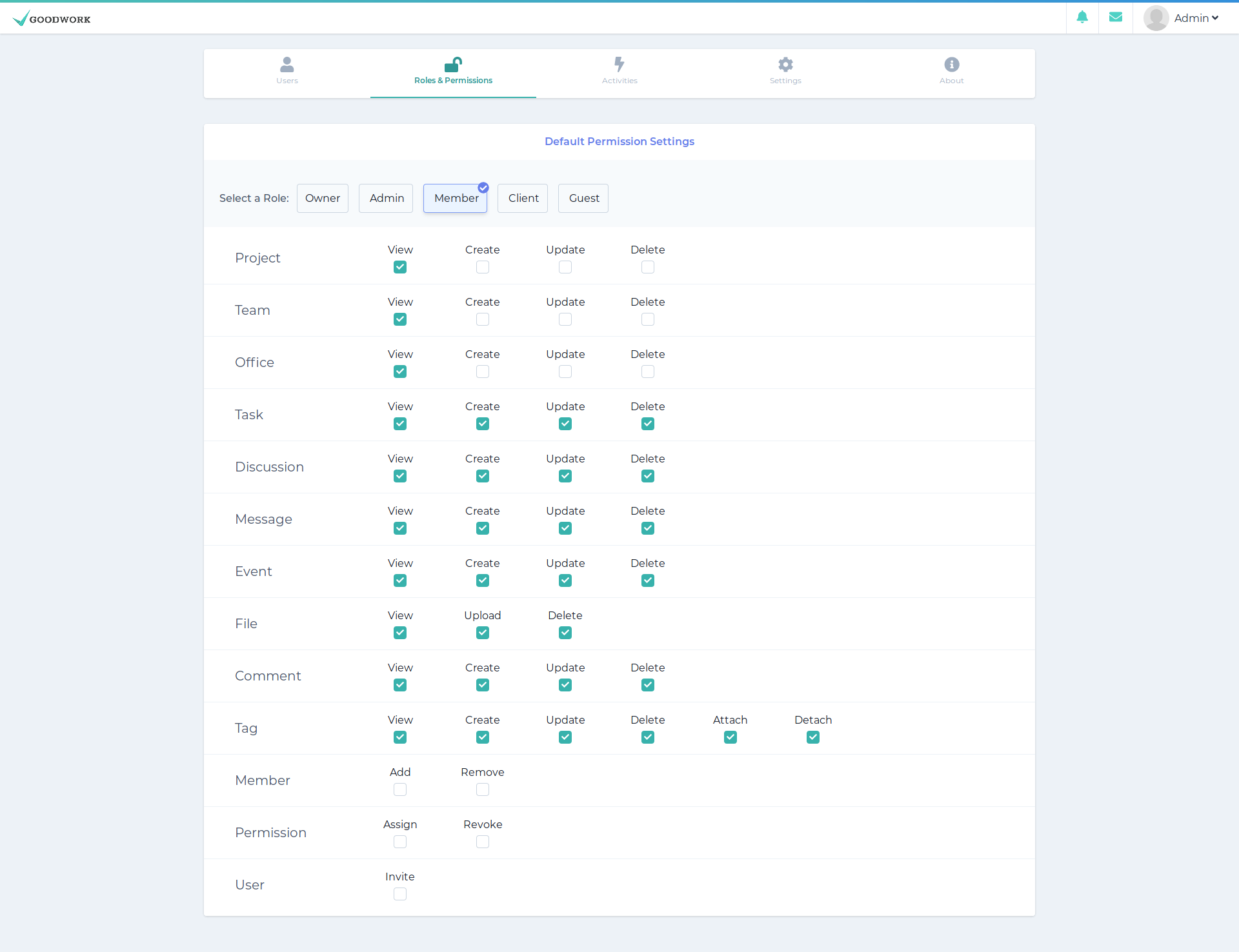
Task: Select the Client role button
Action: [523, 198]
